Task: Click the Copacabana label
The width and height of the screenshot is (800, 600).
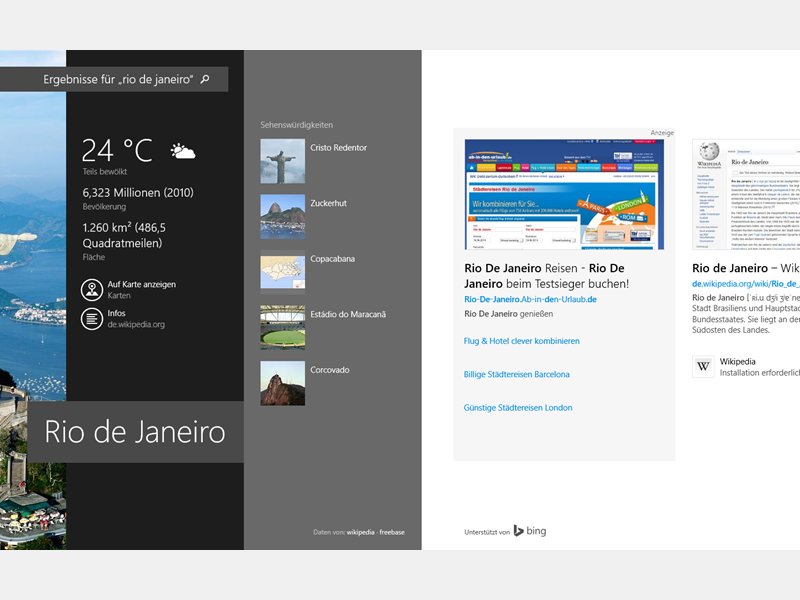Action: click(332, 259)
